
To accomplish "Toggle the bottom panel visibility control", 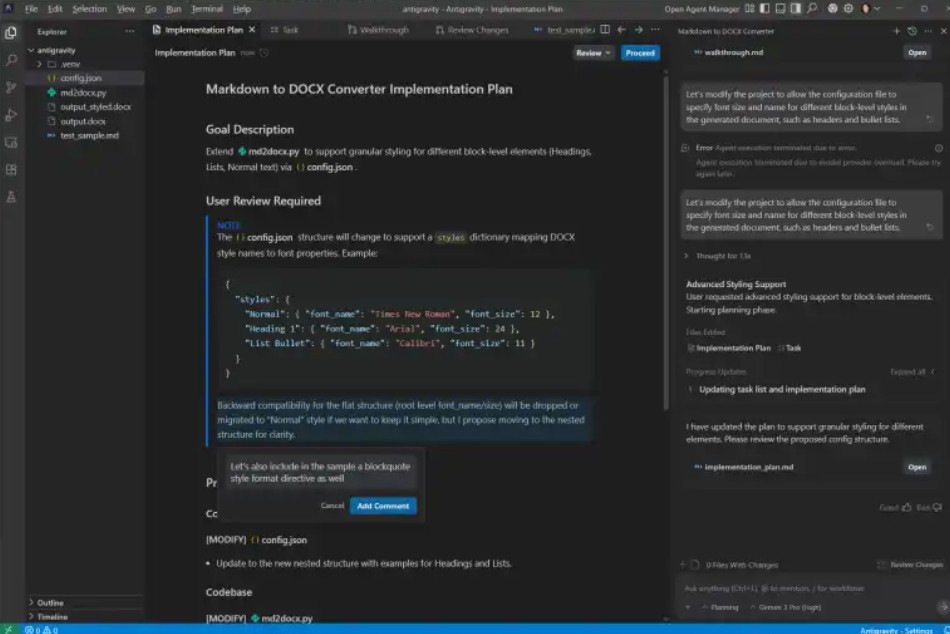I will pos(780,9).
